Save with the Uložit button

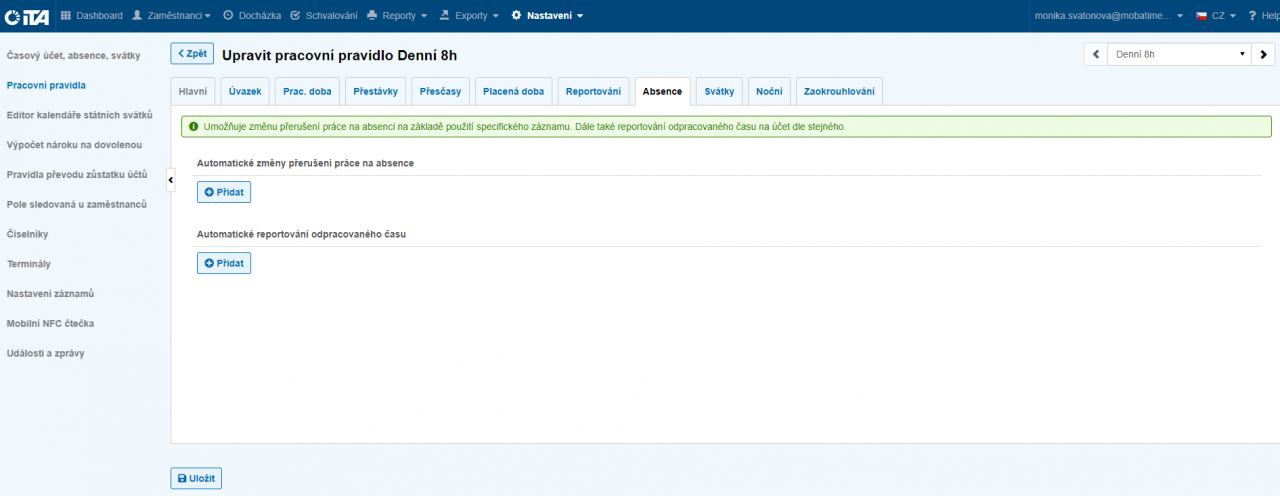[x=196, y=479]
